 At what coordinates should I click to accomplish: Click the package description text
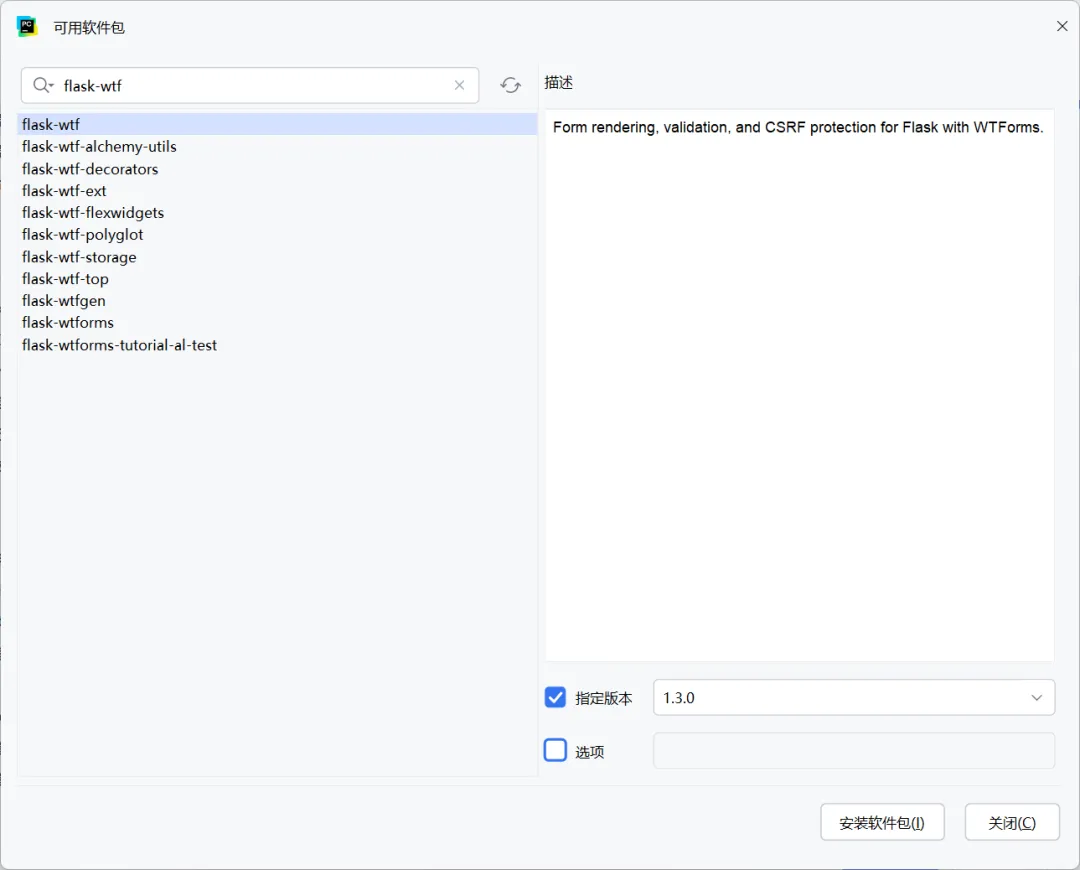point(798,127)
